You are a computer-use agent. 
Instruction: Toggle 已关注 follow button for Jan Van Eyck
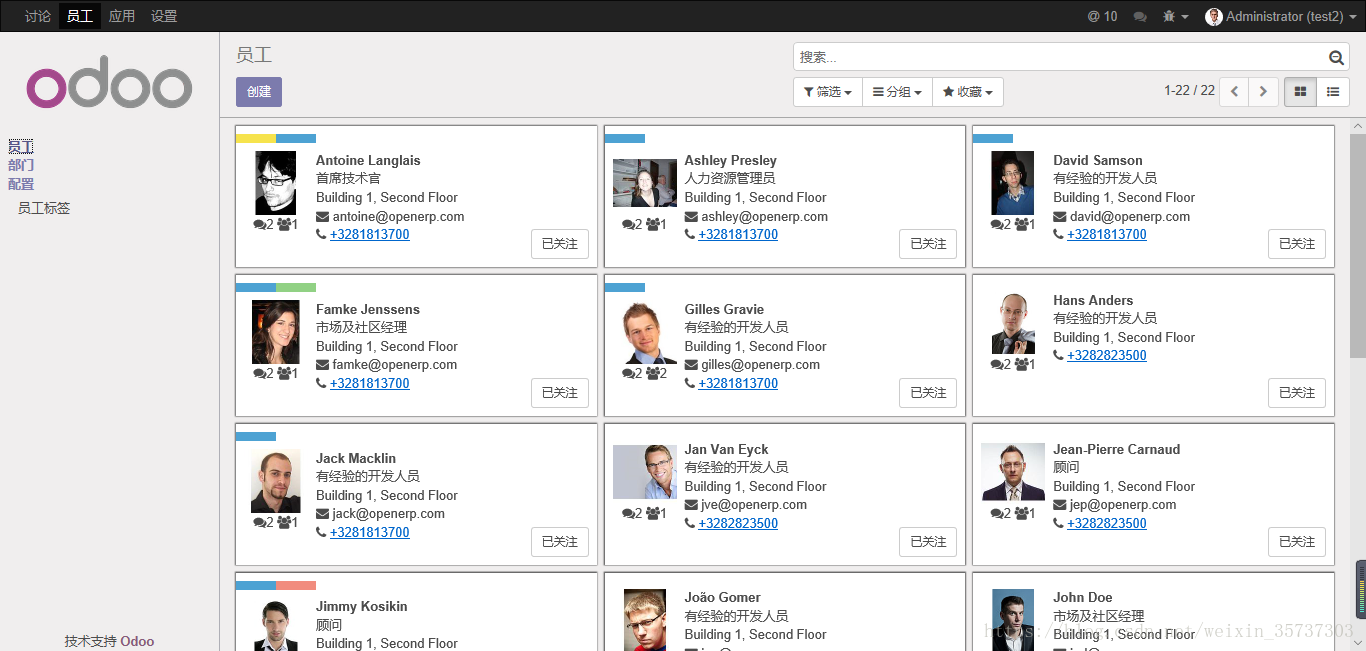[928, 542]
